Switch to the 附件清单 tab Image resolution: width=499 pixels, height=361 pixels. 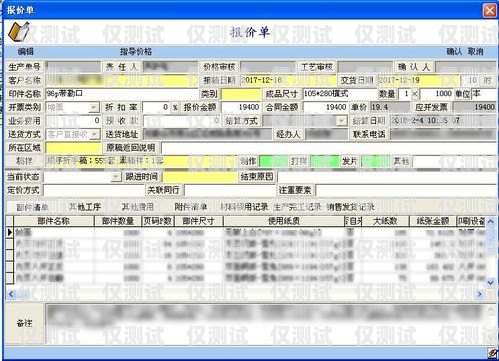pyautogui.click(x=191, y=207)
